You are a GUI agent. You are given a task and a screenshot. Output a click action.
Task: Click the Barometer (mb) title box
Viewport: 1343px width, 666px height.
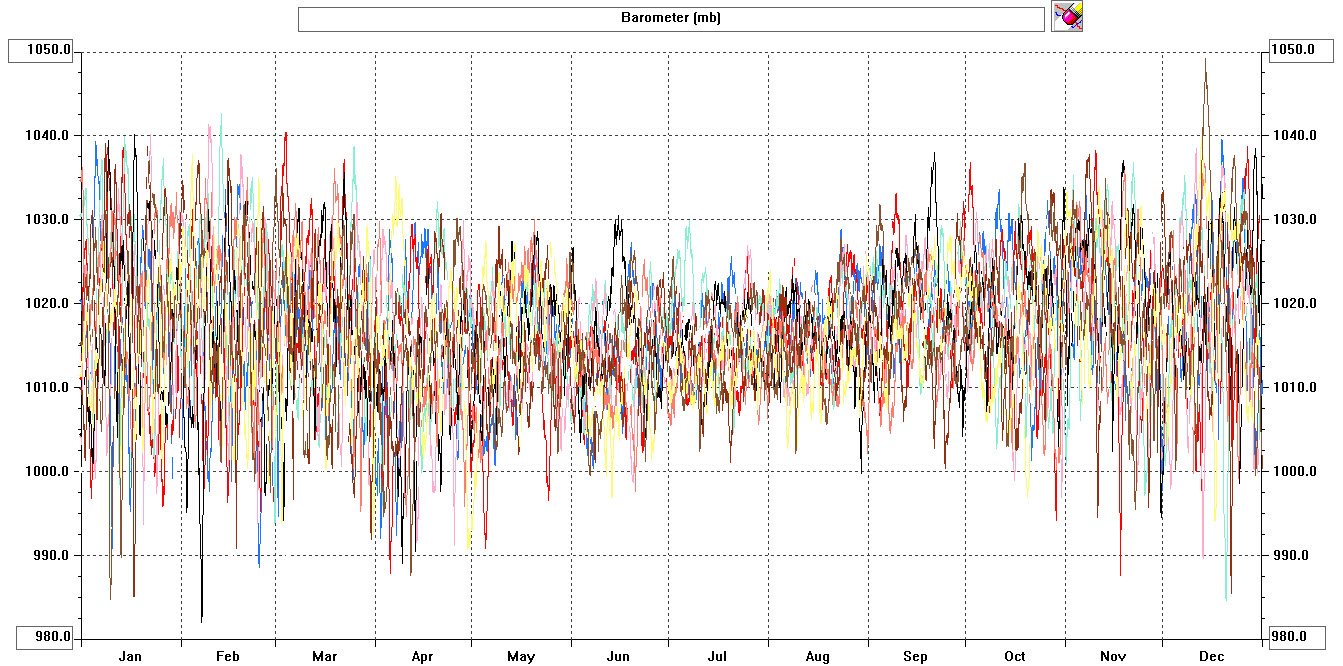pyautogui.click(x=670, y=18)
